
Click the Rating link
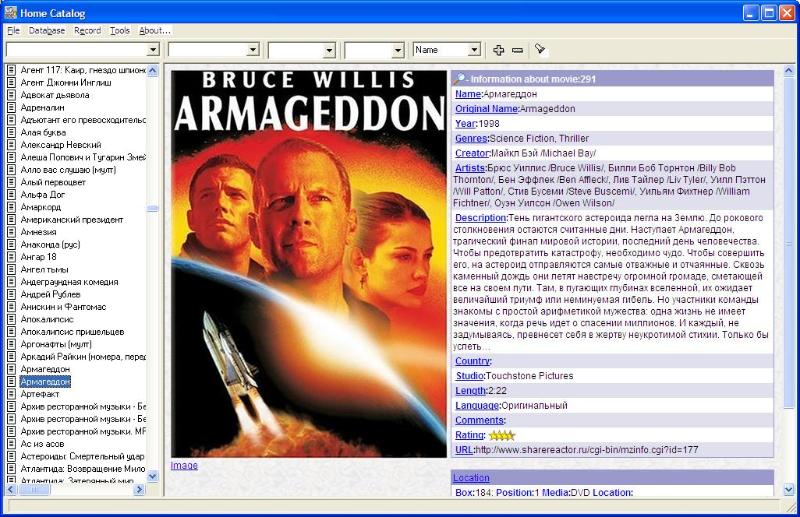click(469, 435)
